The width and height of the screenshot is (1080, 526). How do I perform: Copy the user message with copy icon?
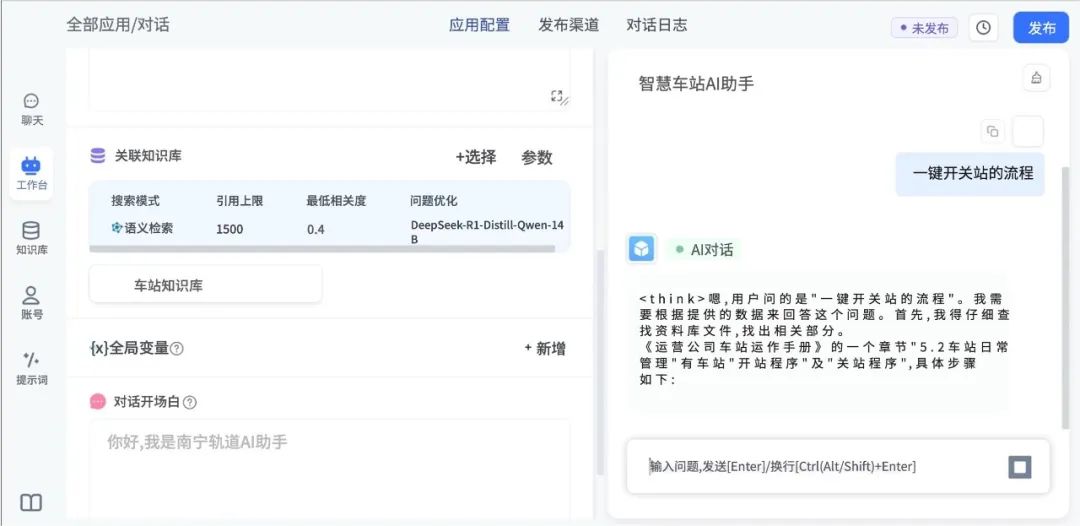[992, 131]
